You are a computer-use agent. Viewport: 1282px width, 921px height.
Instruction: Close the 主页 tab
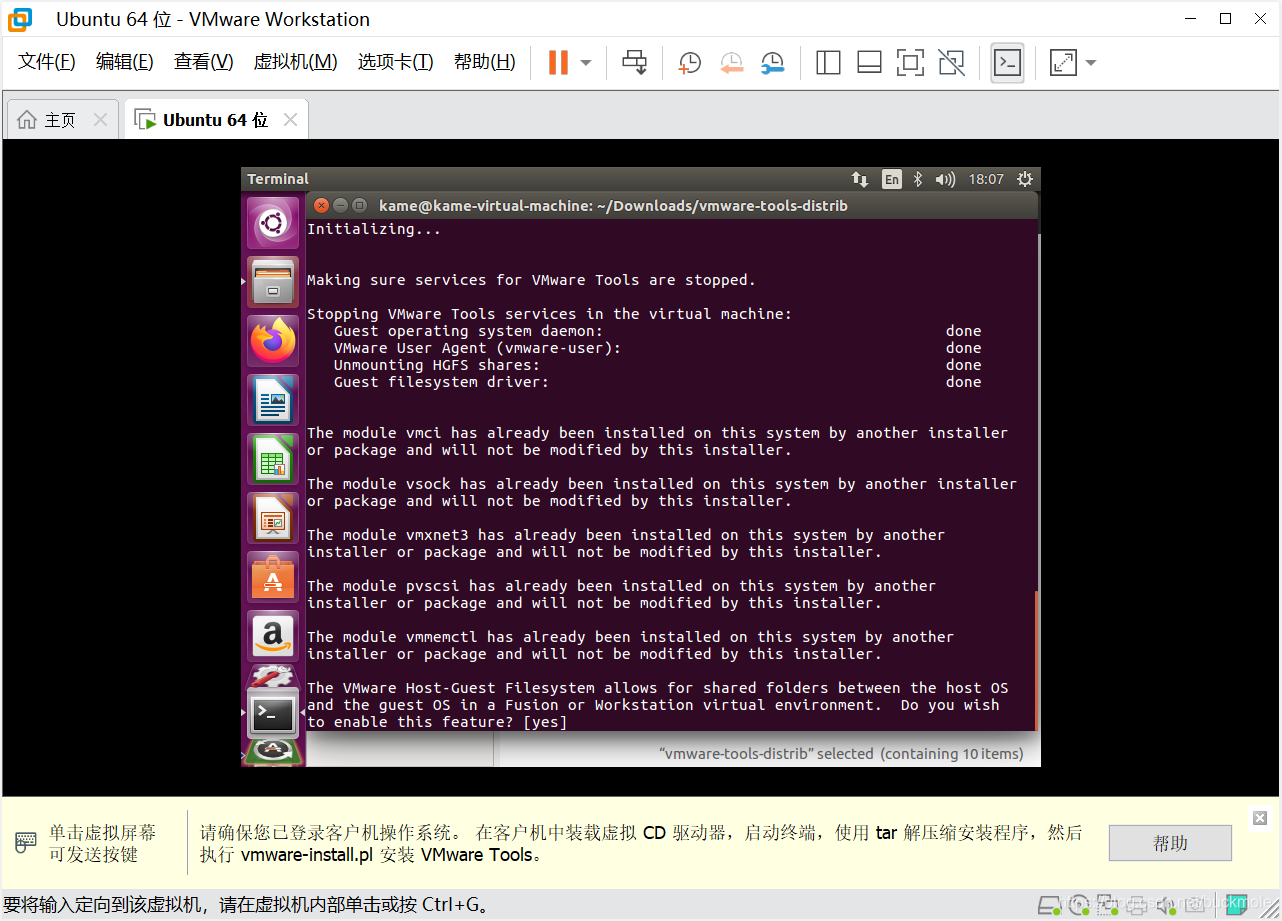100,120
